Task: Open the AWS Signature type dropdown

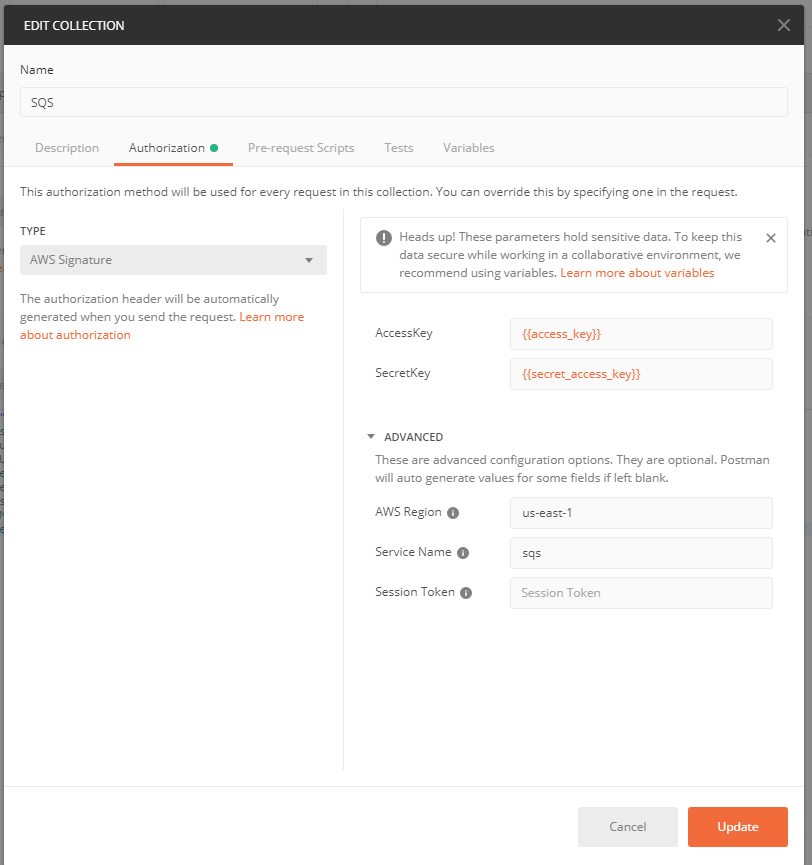Action: pyautogui.click(x=173, y=260)
